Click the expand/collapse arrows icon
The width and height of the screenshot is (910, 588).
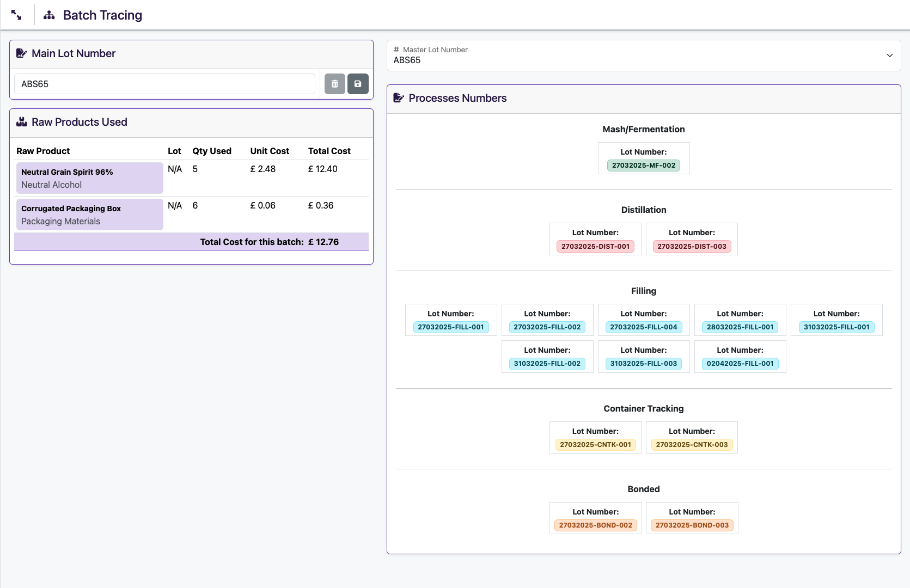coord(16,15)
